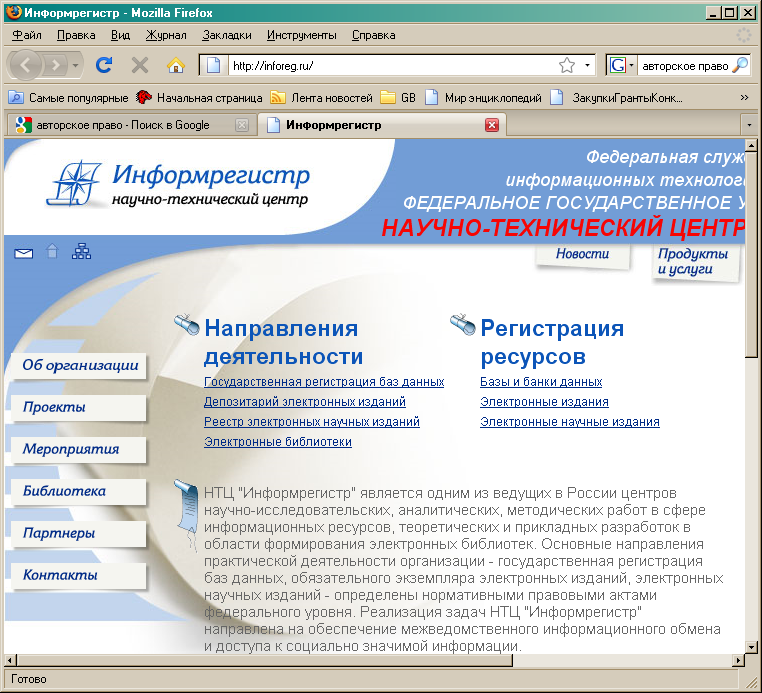This screenshot has height=693, width=762.
Task: Open the Вид menu
Action: coord(120,35)
